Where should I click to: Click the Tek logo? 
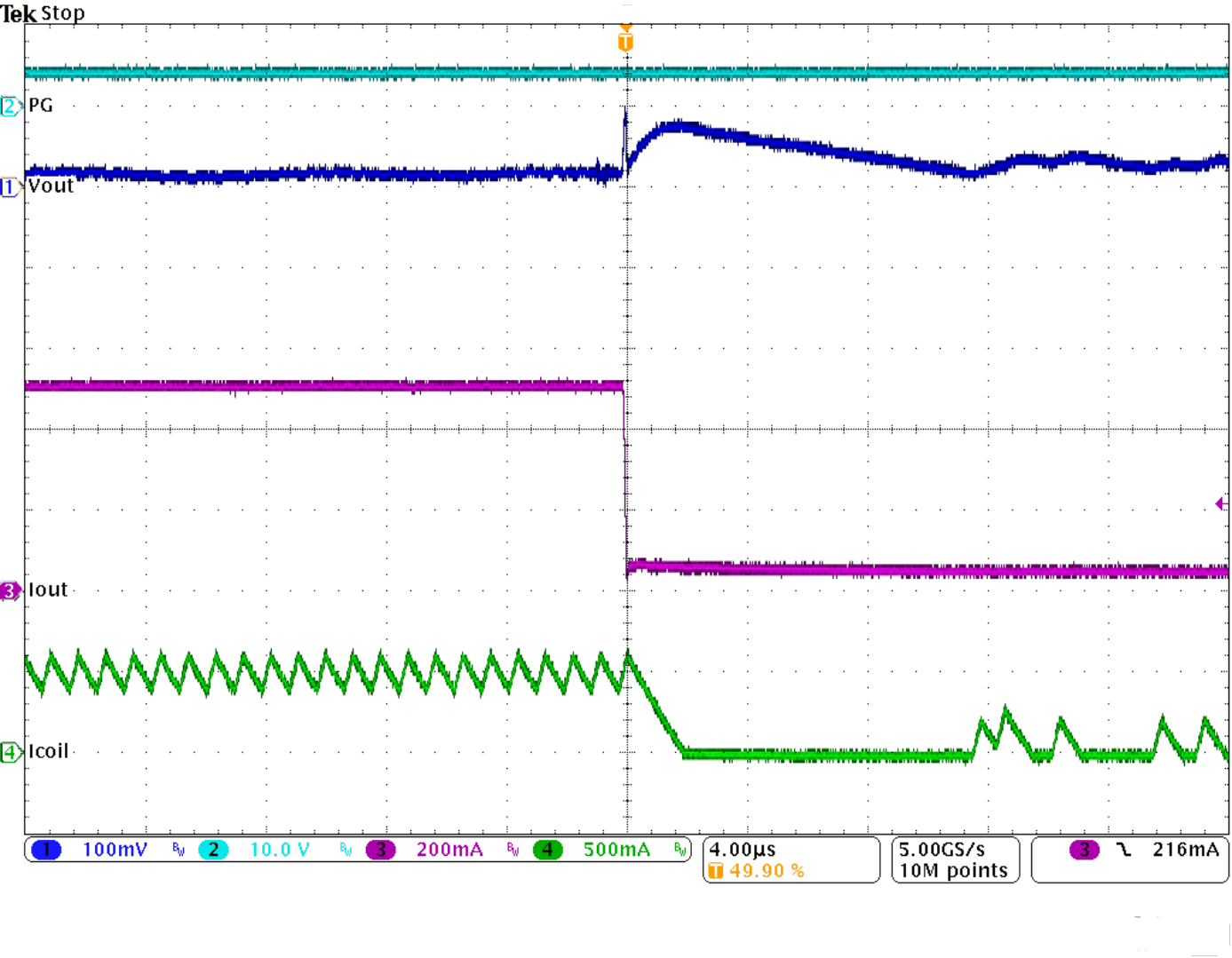point(18,13)
